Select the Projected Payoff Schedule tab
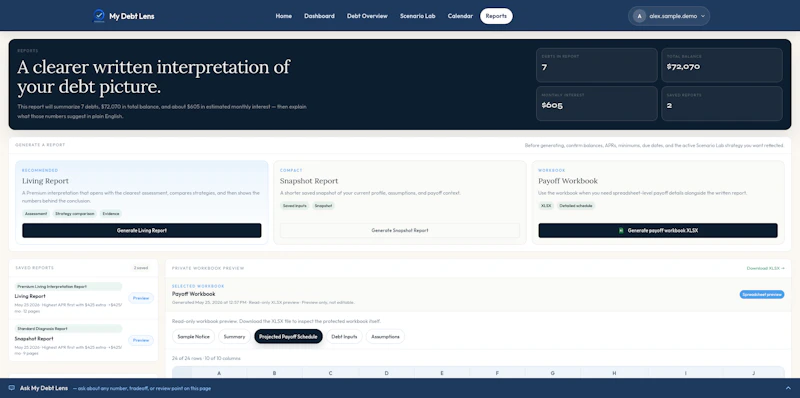This screenshot has height=398, width=800. click(288, 337)
